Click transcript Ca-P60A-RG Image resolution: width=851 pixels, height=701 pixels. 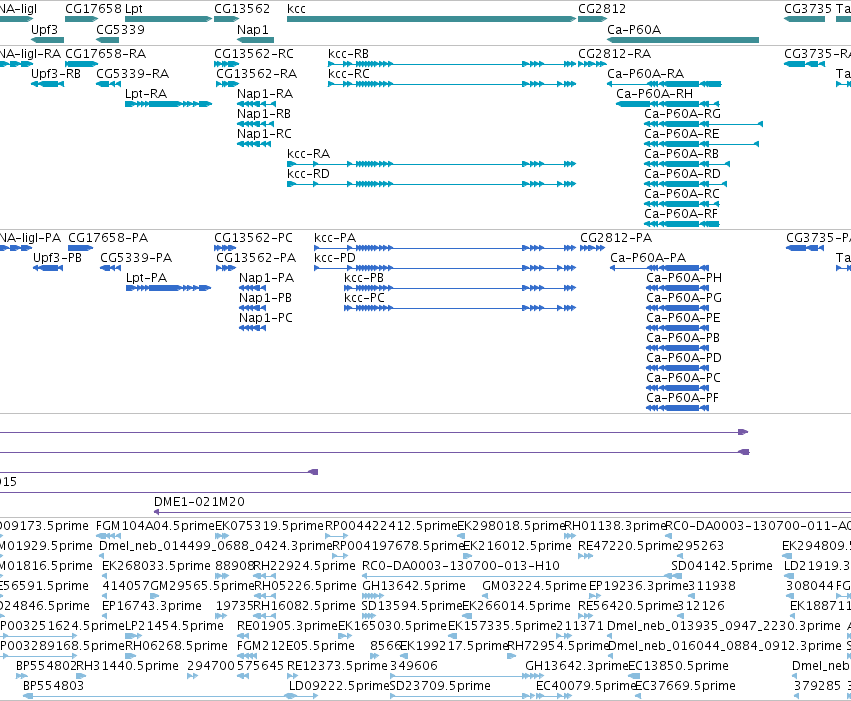(x=682, y=114)
